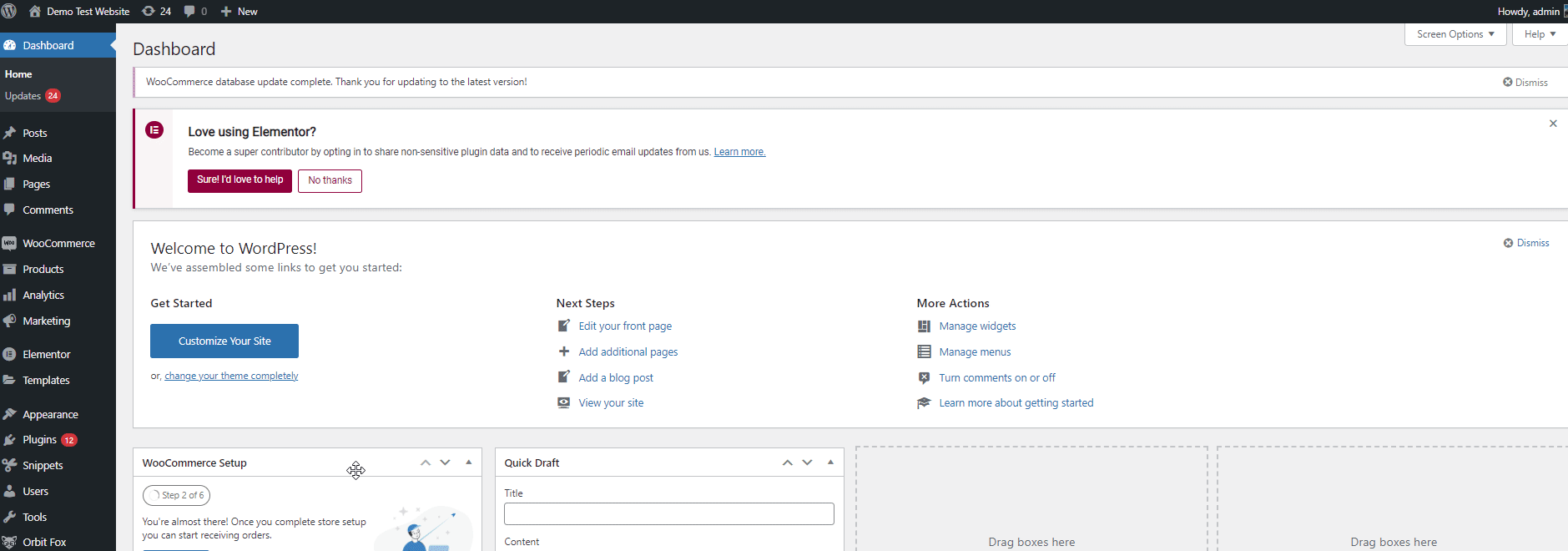1568x551 pixels.
Task: Open Howdy, admin account menu
Action: [x=1531, y=12]
